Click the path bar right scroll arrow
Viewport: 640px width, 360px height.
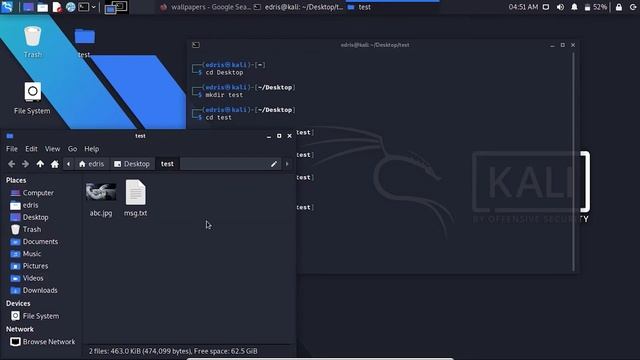pyautogui.click(x=287, y=164)
